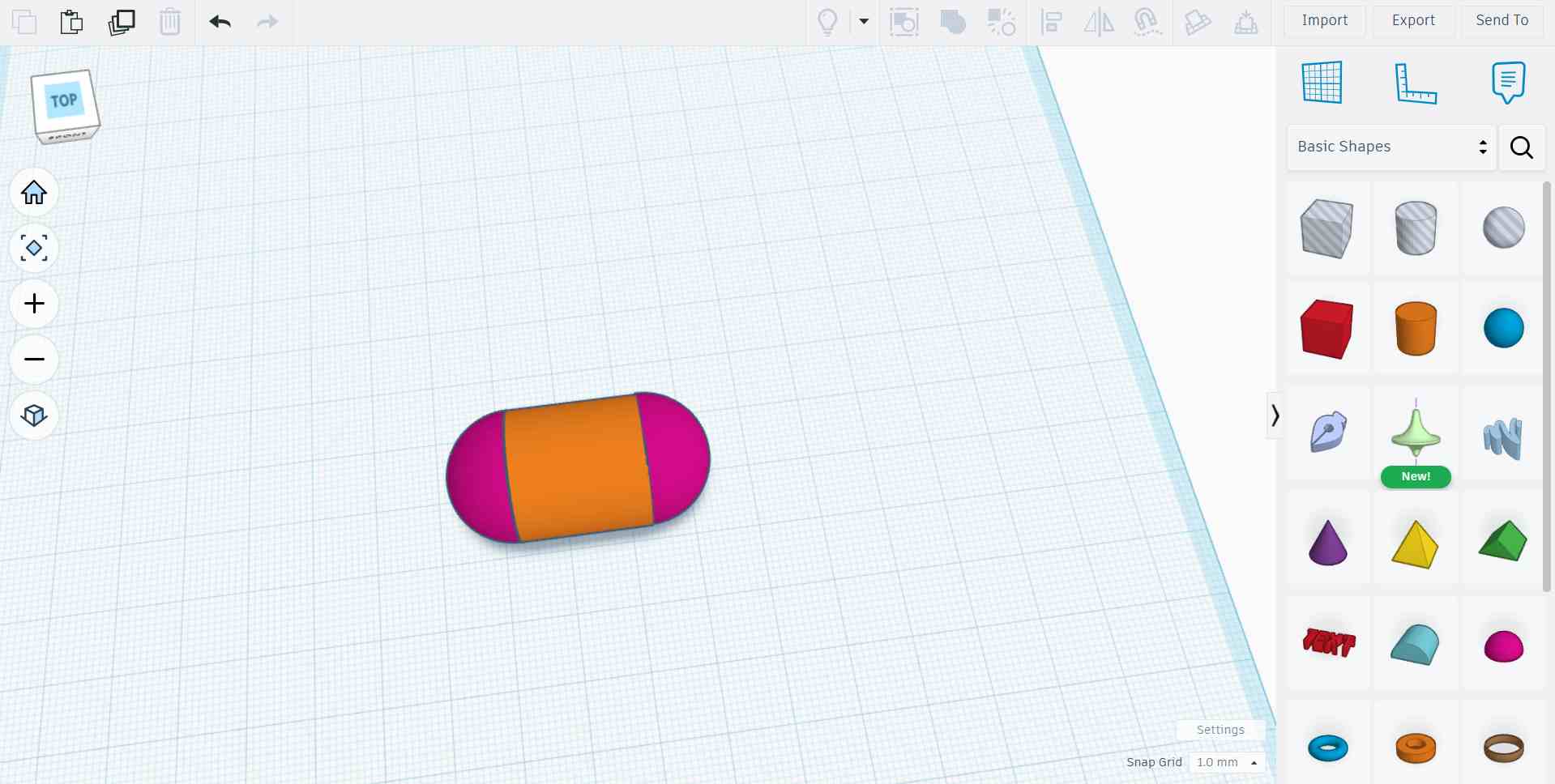
Task: Click the Cruise tool magnet icon
Action: point(1147,22)
